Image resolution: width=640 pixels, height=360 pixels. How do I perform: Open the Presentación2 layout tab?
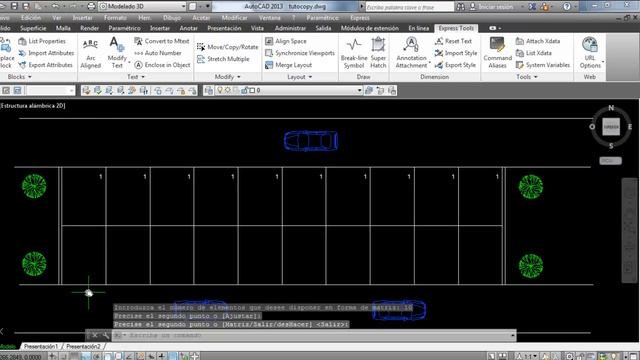83,347
